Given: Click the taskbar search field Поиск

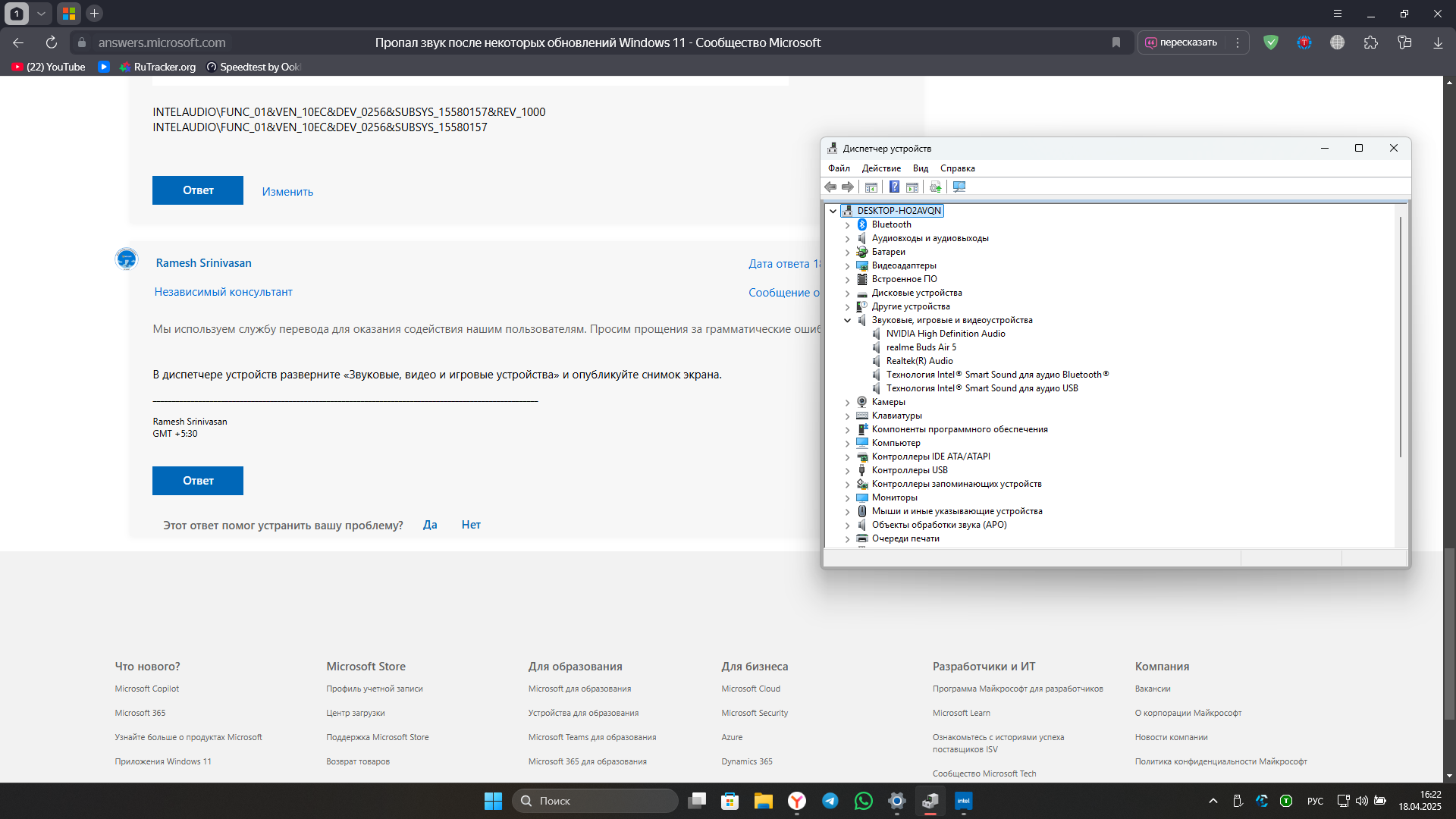Looking at the screenshot, I should pyautogui.click(x=595, y=801).
